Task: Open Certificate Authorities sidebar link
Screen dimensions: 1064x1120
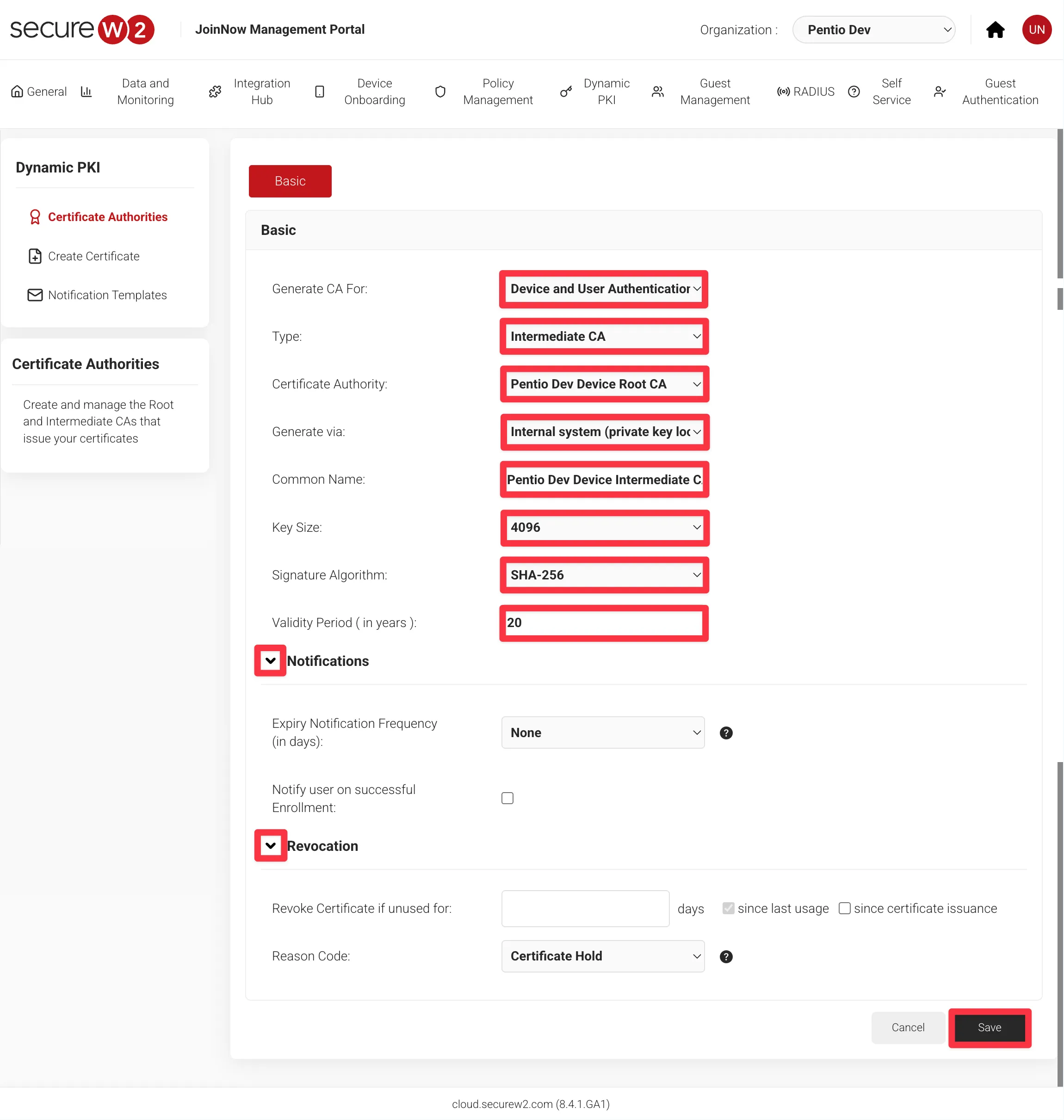Action: [108, 217]
